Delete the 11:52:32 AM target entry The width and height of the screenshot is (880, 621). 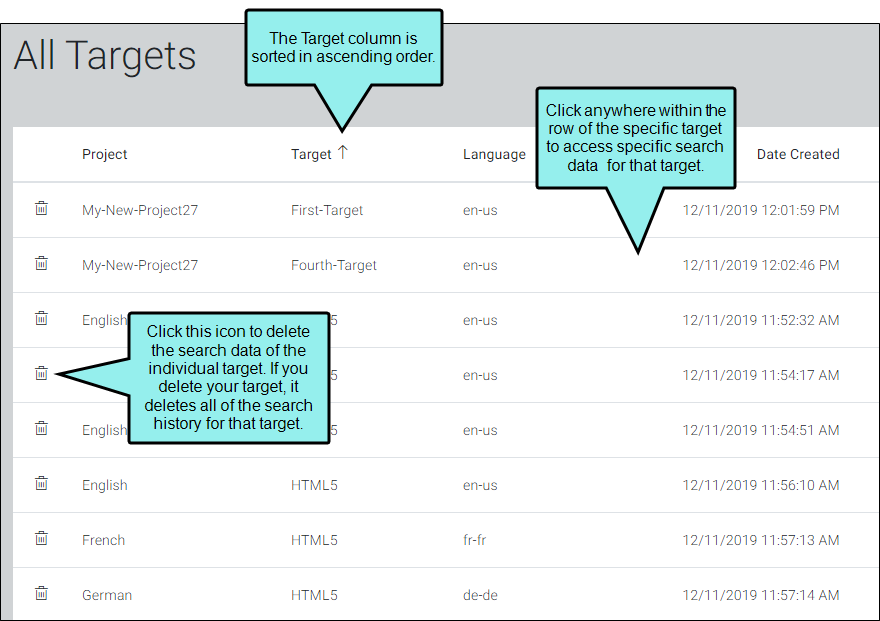(42, 318)
